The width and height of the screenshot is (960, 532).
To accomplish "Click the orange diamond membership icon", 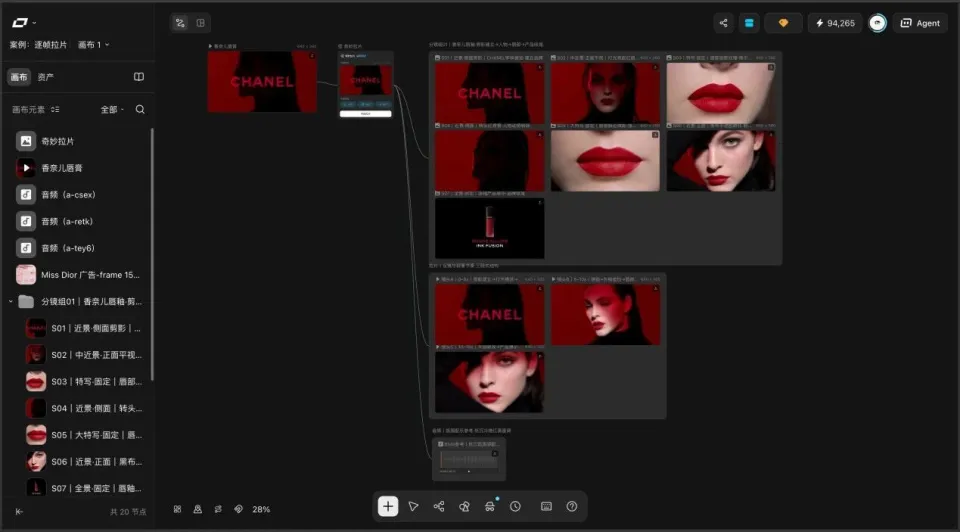I will (x=783, y=23).
